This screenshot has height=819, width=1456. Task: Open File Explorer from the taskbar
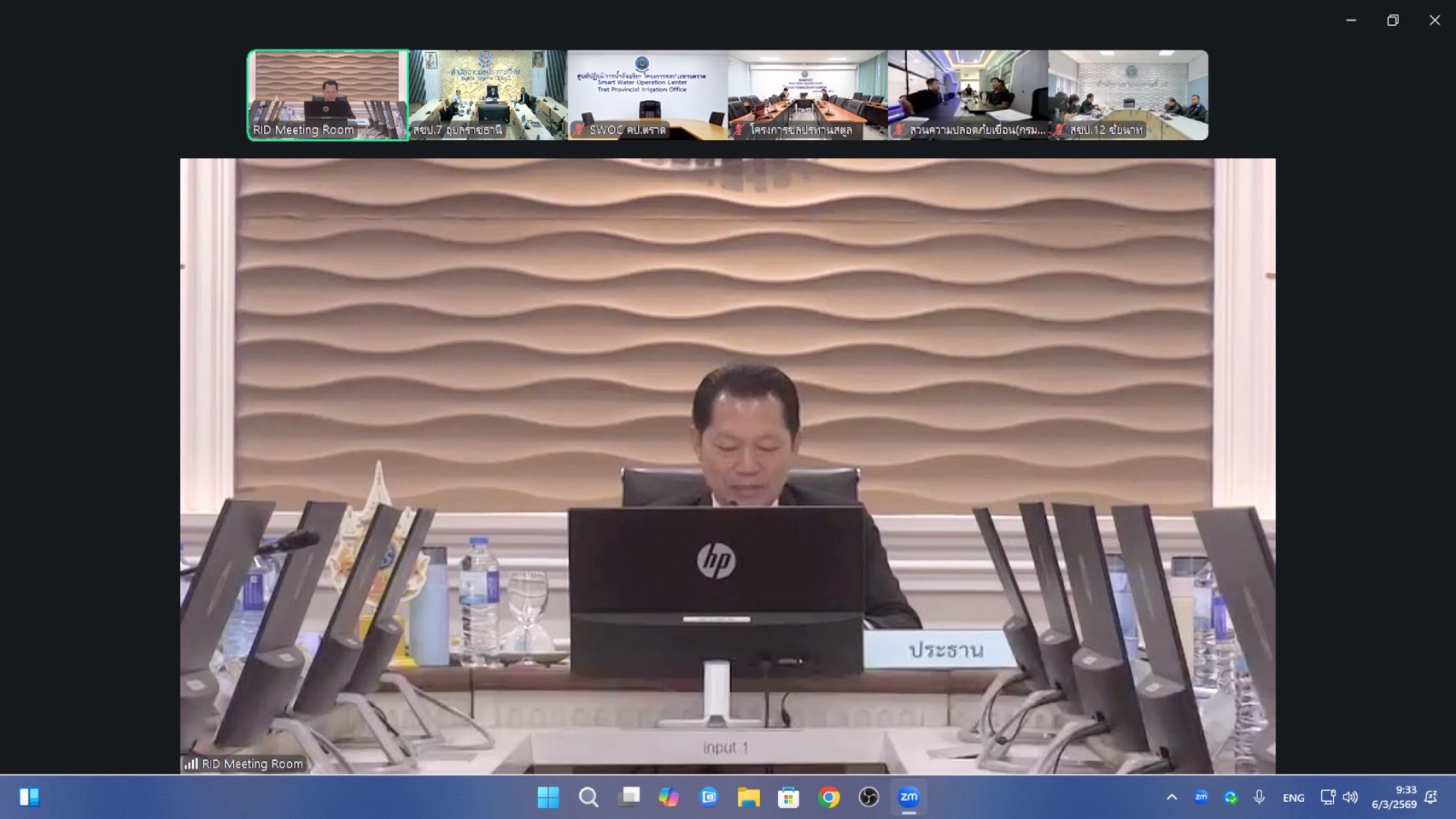click(749, 798)
